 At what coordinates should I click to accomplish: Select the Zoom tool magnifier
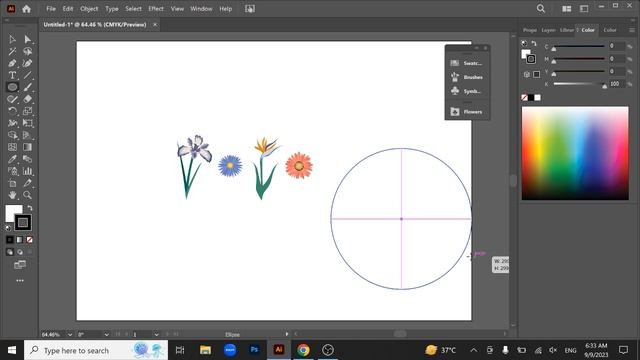pos(27,195)
